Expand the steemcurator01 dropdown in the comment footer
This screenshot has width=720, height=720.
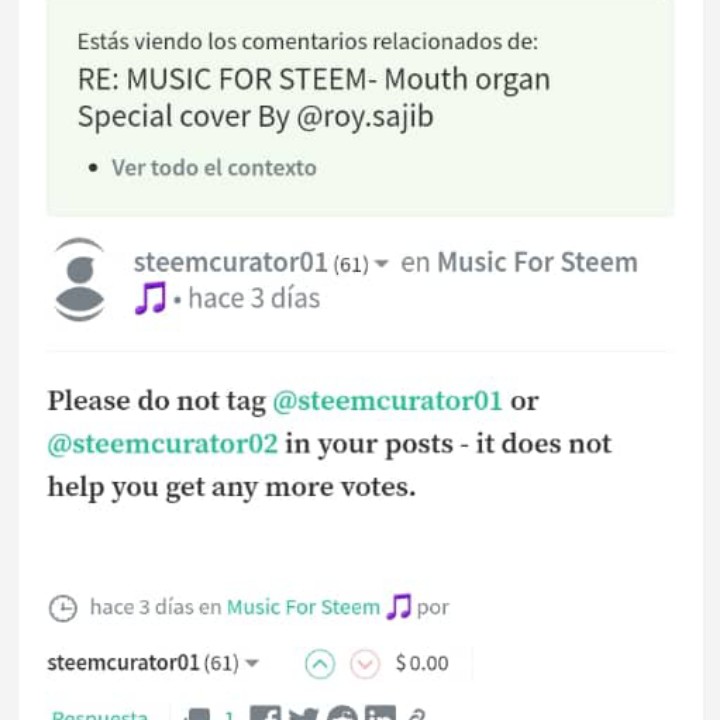[252, 663]
